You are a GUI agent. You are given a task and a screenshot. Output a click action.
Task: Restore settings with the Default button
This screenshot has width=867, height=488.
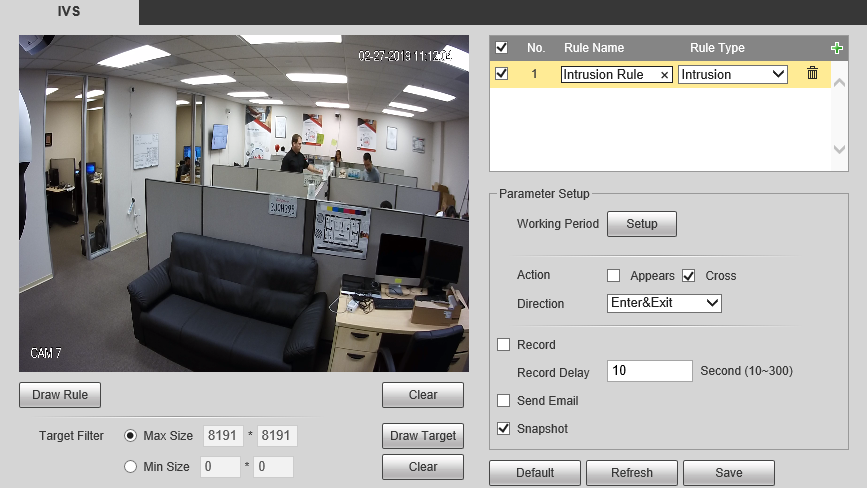click(x=535, y=473)
